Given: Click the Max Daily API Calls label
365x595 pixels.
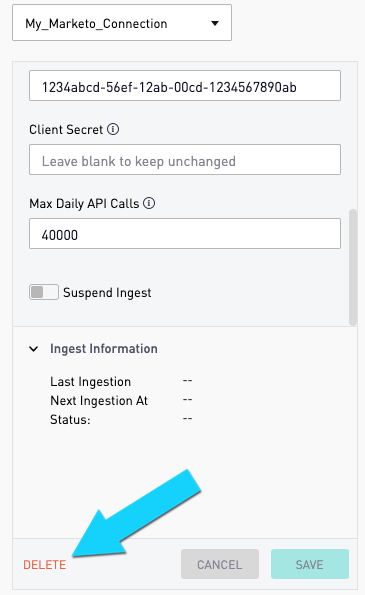Looking at the screenshot, I should [84, 203].
